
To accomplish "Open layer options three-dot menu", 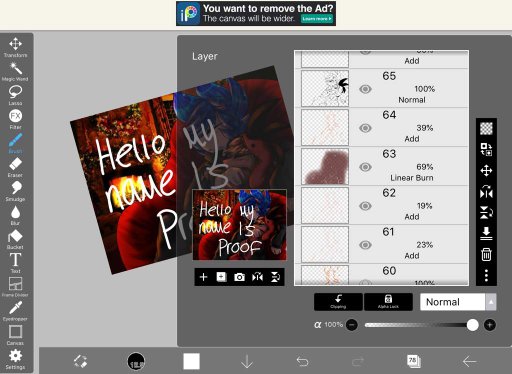I will click(x=486, y=275).
